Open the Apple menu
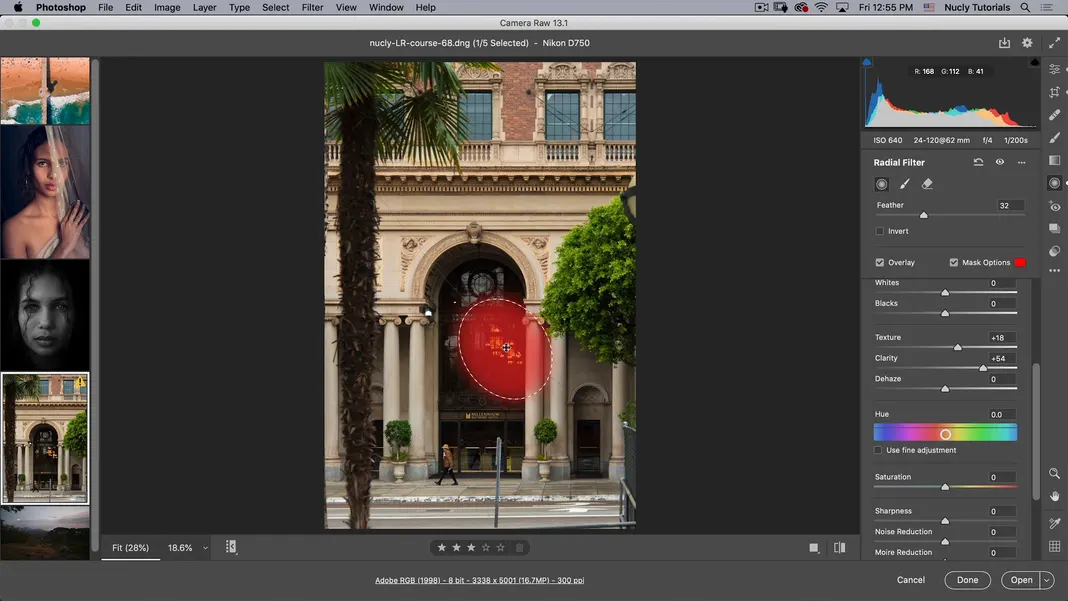 click(x=18, y=7)
